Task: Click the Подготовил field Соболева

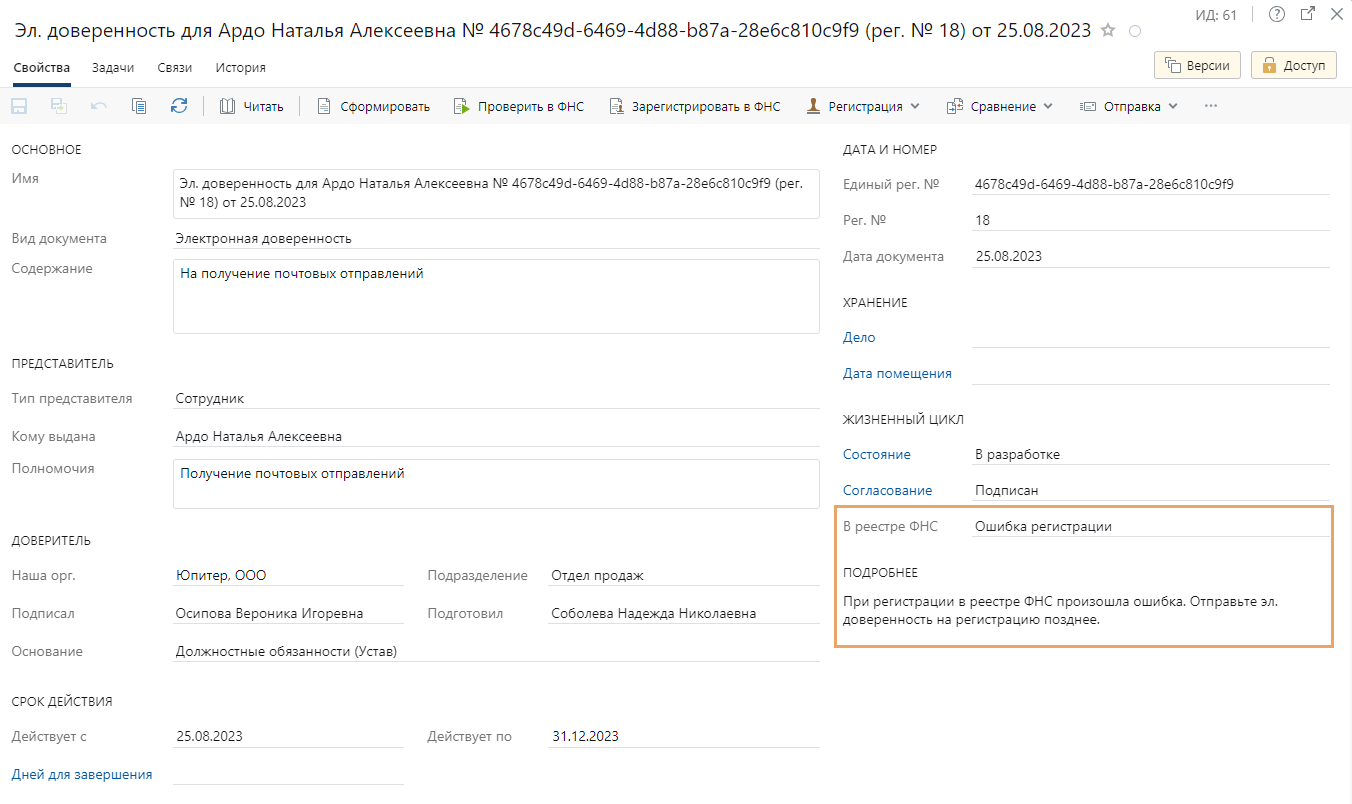Action: tap(684, 613)
